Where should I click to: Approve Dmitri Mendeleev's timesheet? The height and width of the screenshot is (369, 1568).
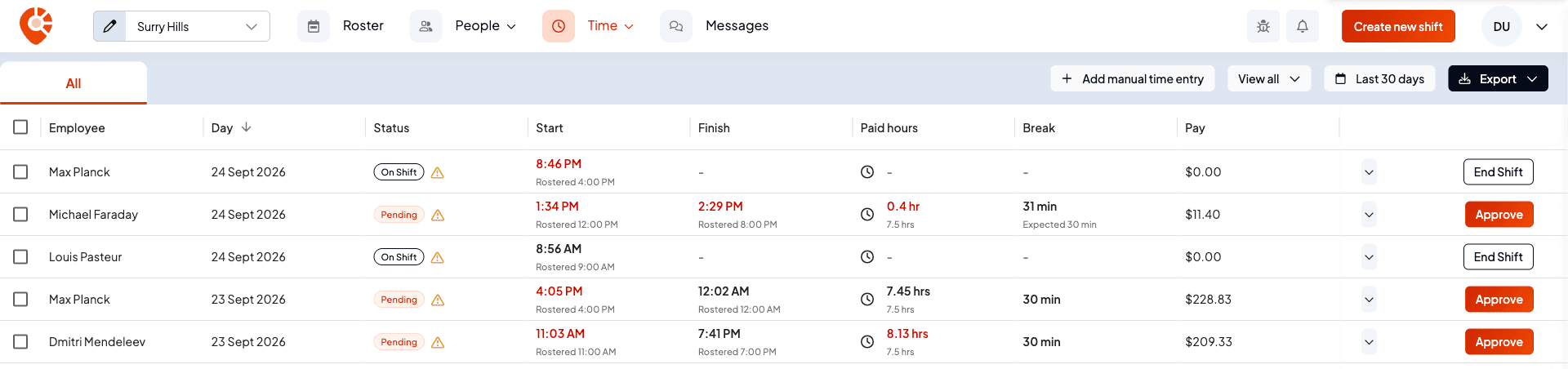tap(1499, 342)
